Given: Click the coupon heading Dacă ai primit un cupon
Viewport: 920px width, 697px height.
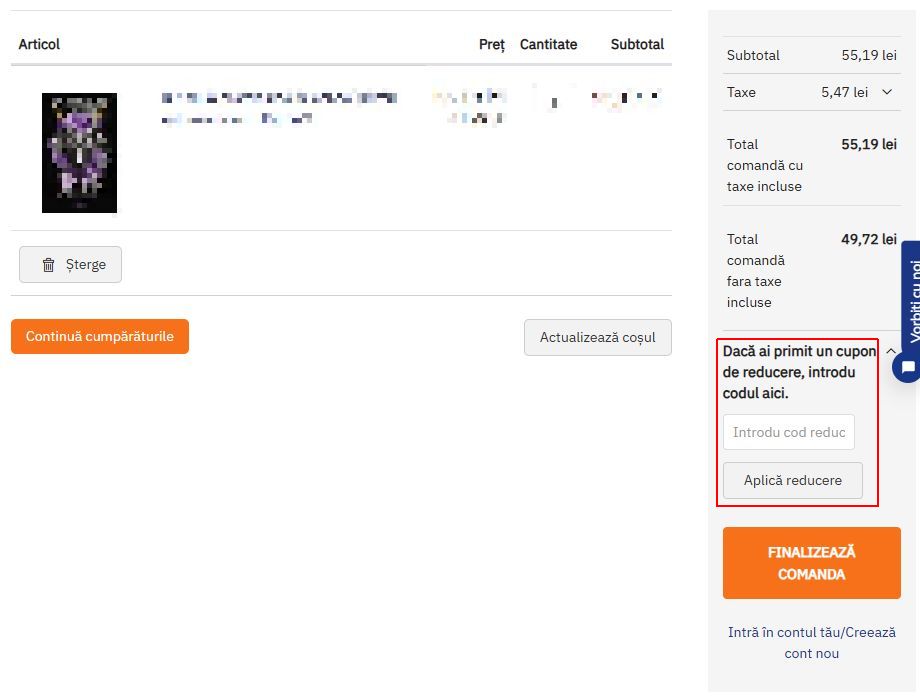Looking at the screenshot, I should click(799, 372).
